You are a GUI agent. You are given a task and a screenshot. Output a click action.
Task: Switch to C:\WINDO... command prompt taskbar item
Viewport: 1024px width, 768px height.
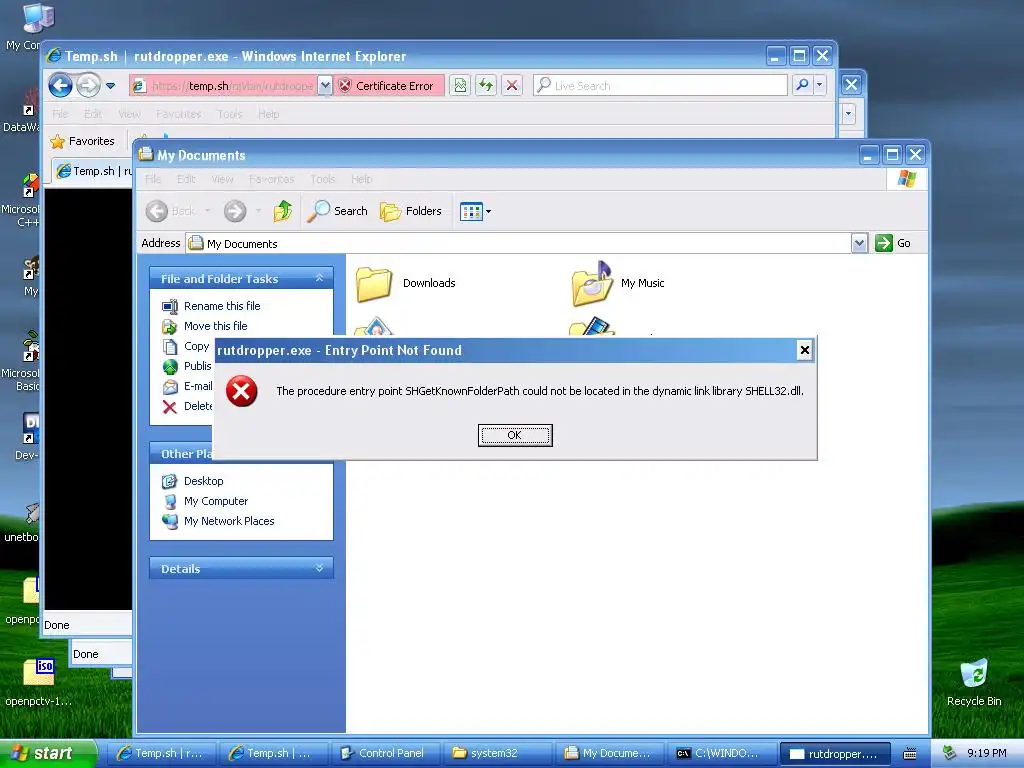(720, 753)
